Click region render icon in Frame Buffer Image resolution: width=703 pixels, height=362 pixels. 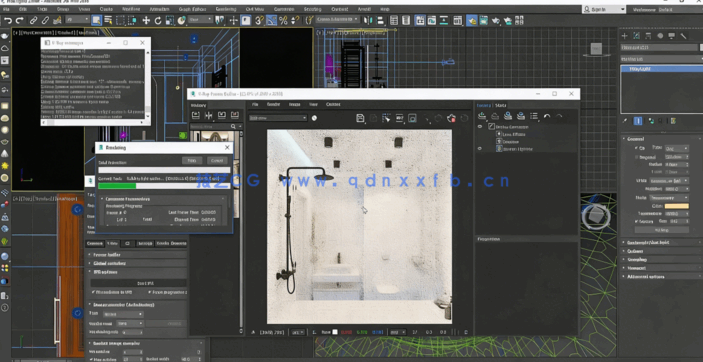point(412,118)
